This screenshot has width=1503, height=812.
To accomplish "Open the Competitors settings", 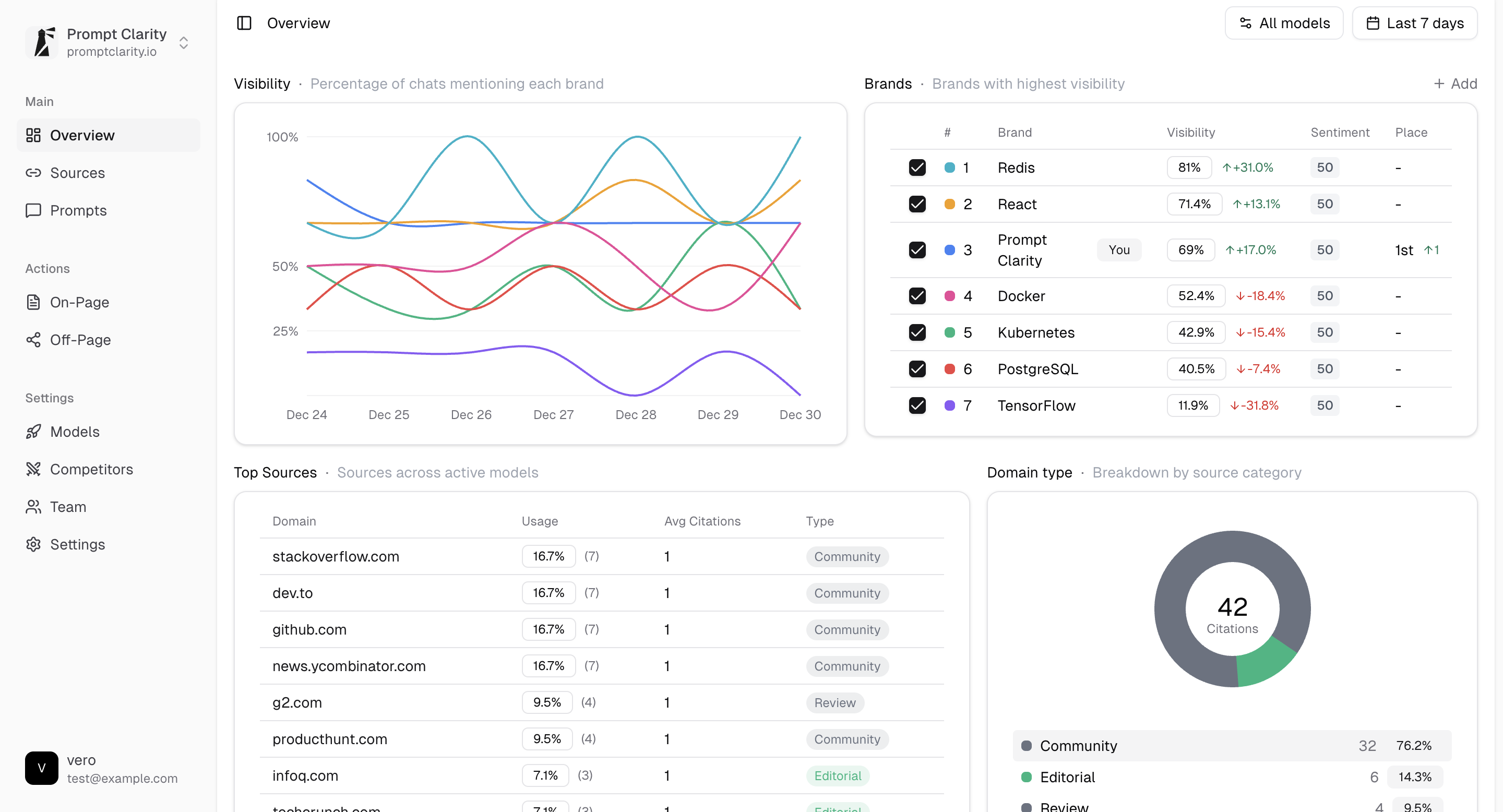I will 92,469.
